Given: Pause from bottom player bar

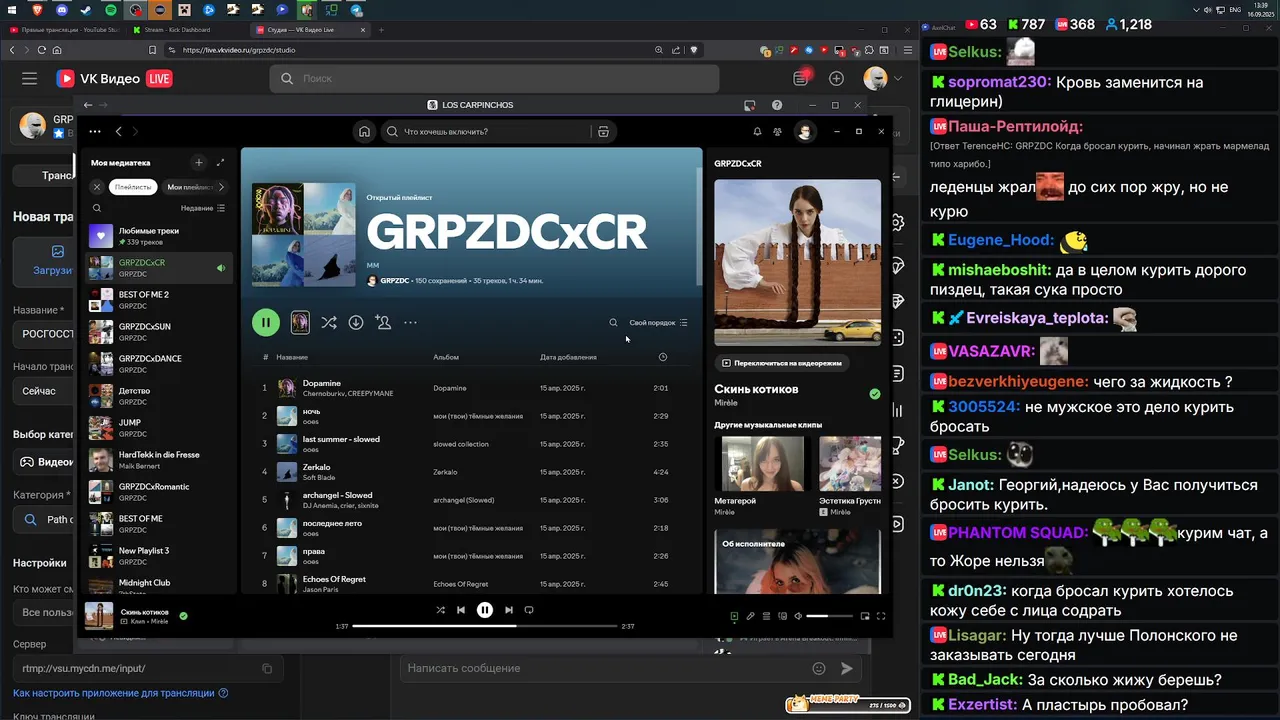Looking at the screenshot, I should (x=485, y=610).
